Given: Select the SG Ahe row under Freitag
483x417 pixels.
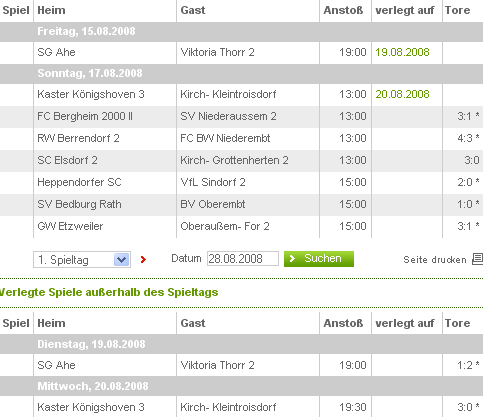Looking at the screenshot, I should (241, 52).
